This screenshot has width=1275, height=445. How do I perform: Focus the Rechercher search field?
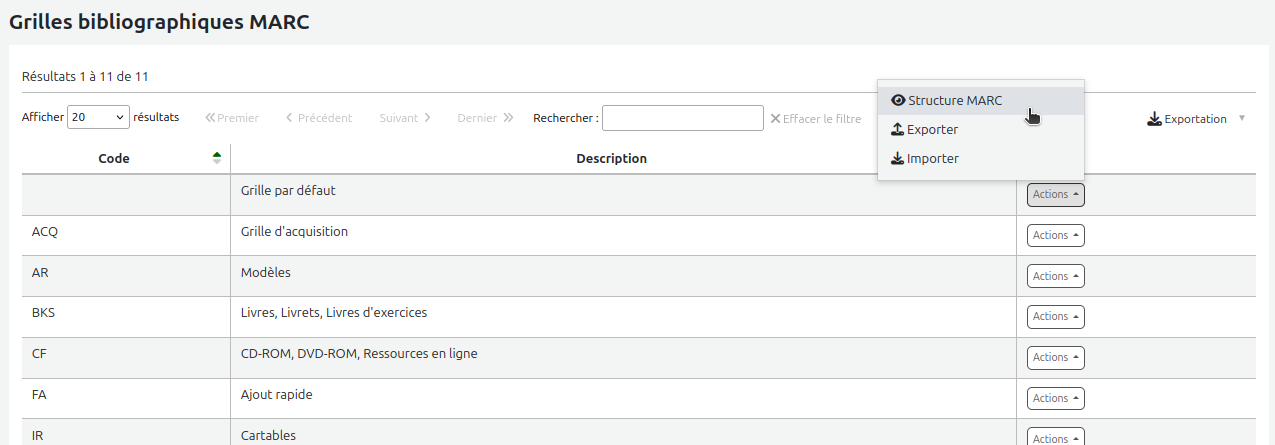click(x=683, y=118)
